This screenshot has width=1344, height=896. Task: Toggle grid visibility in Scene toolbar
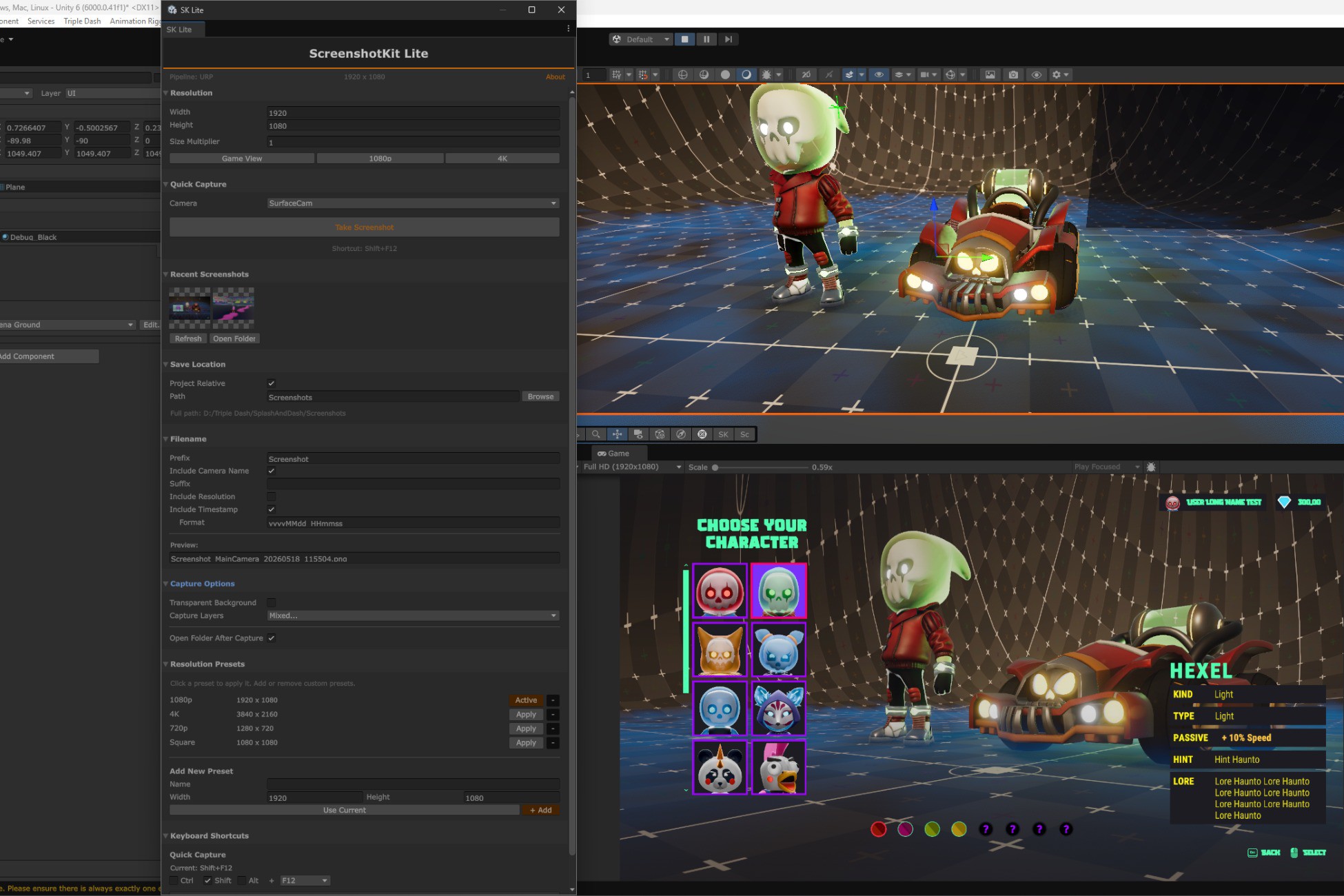[x=617, y=74]
